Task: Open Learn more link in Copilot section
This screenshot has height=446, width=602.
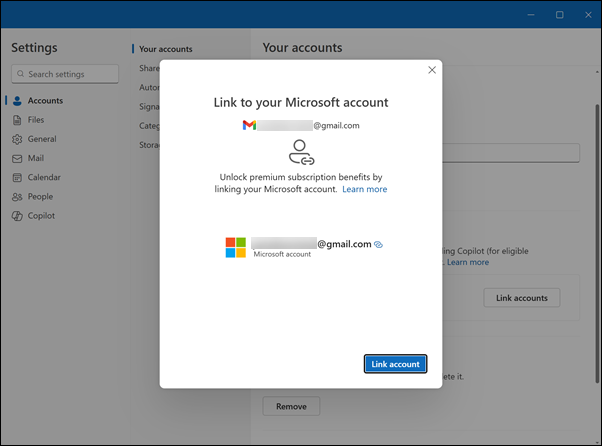Action: [468, 262]
